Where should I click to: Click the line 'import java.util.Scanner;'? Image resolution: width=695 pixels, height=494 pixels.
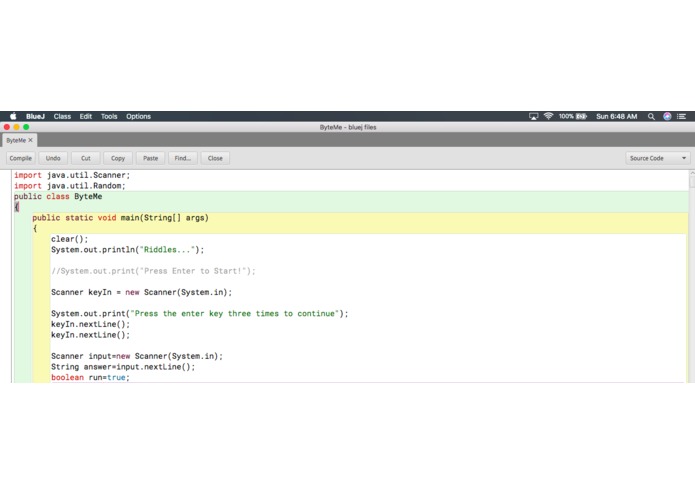[72, 175]
